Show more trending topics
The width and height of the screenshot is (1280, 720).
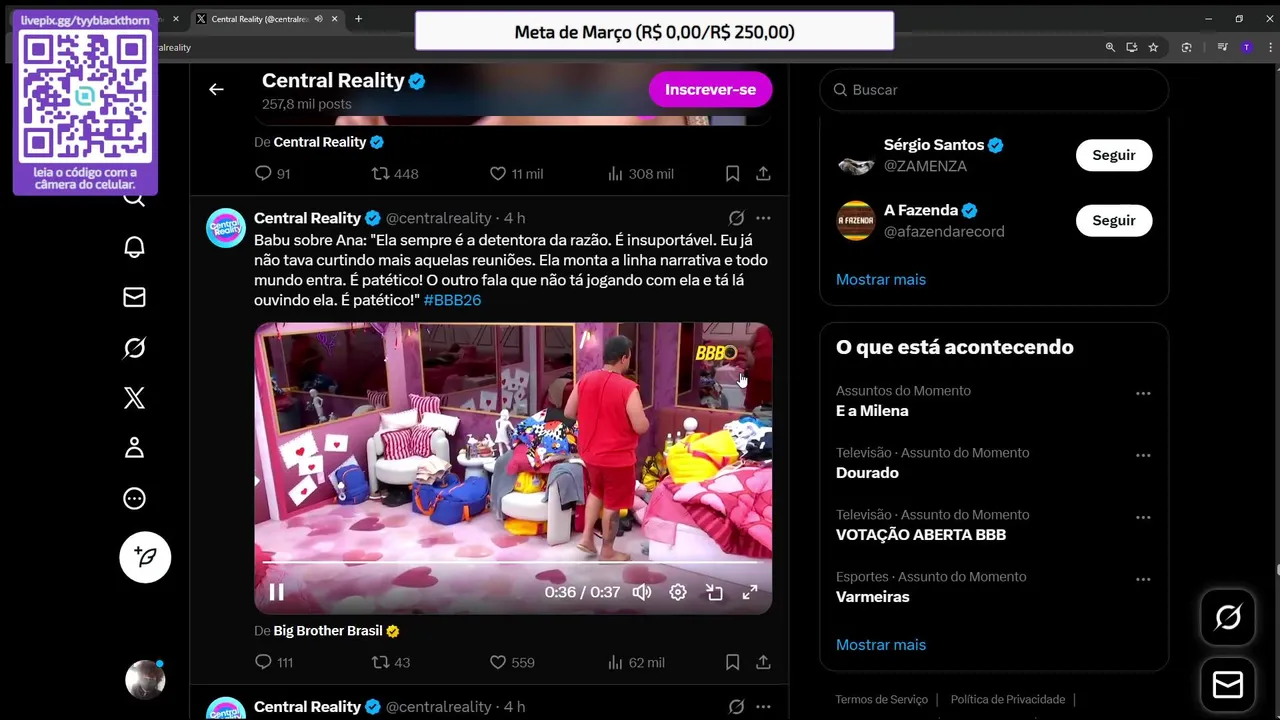881,645
